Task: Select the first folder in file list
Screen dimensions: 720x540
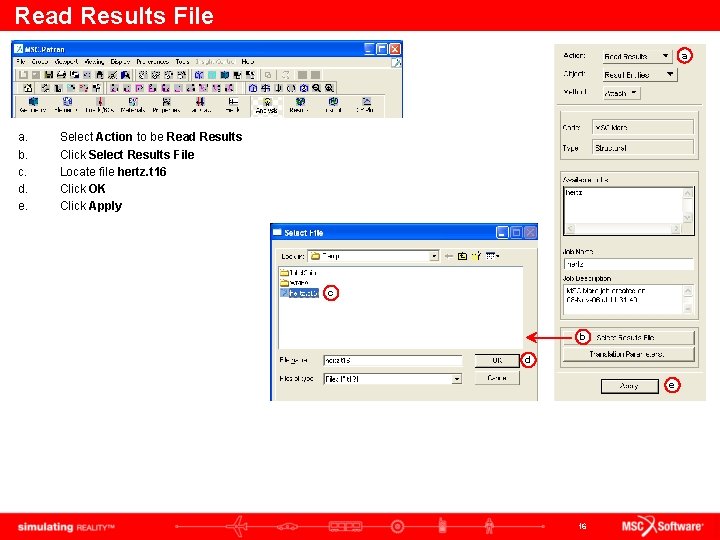Action: tap(298, 272)
